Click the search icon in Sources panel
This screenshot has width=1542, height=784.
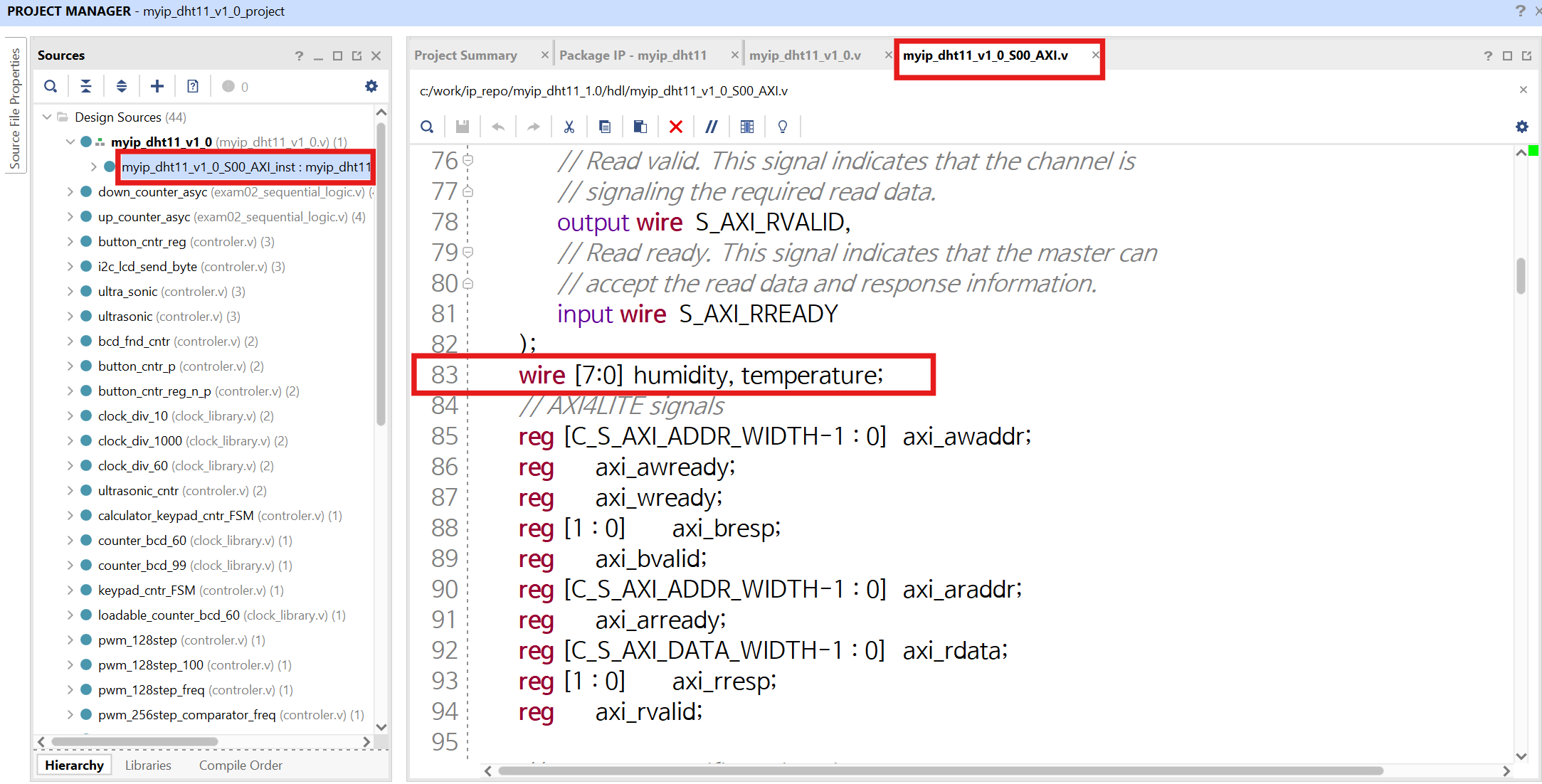coord(51,87)
